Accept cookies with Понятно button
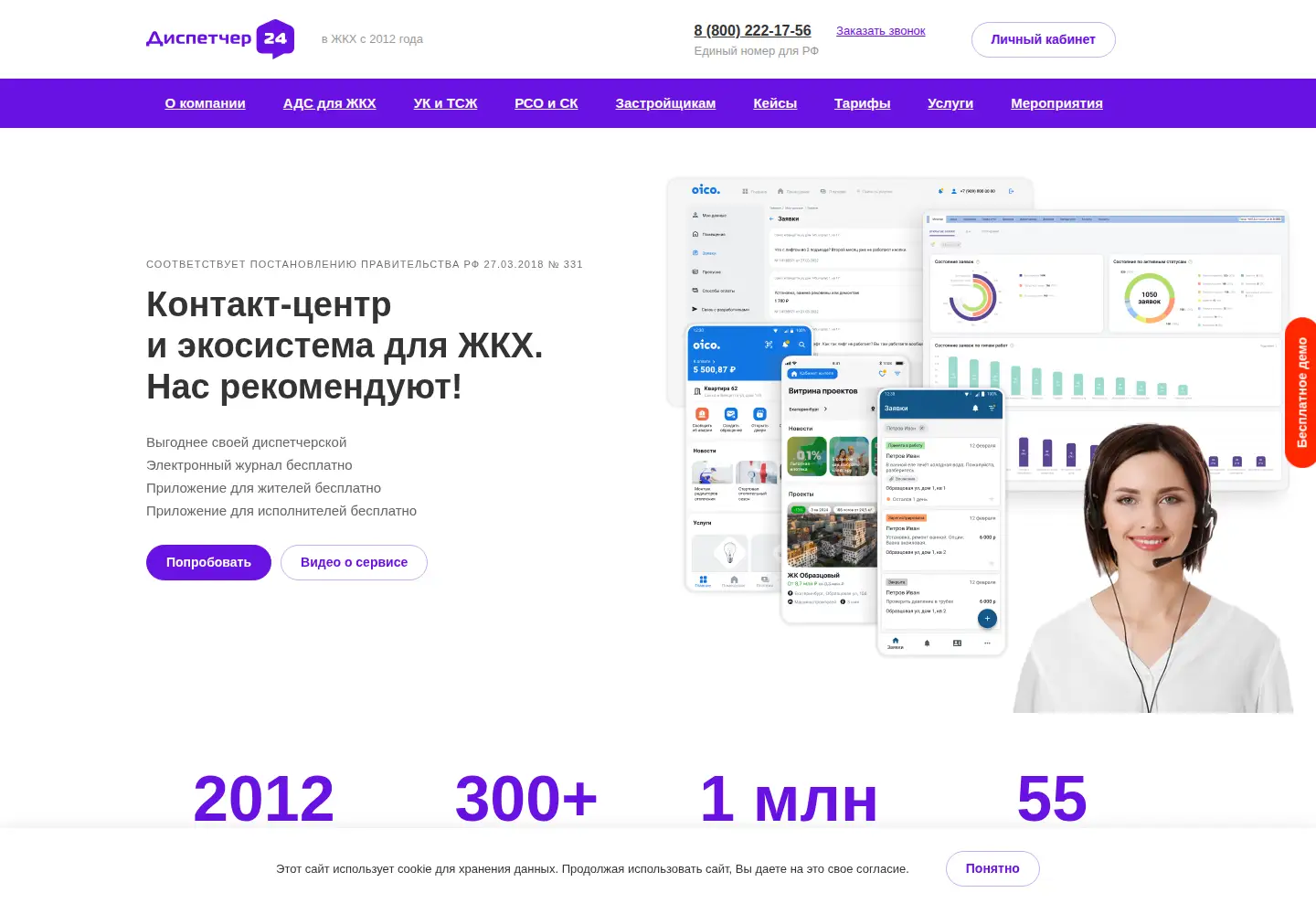Viewport: 1316px width, 914px height. coord(992,868)
